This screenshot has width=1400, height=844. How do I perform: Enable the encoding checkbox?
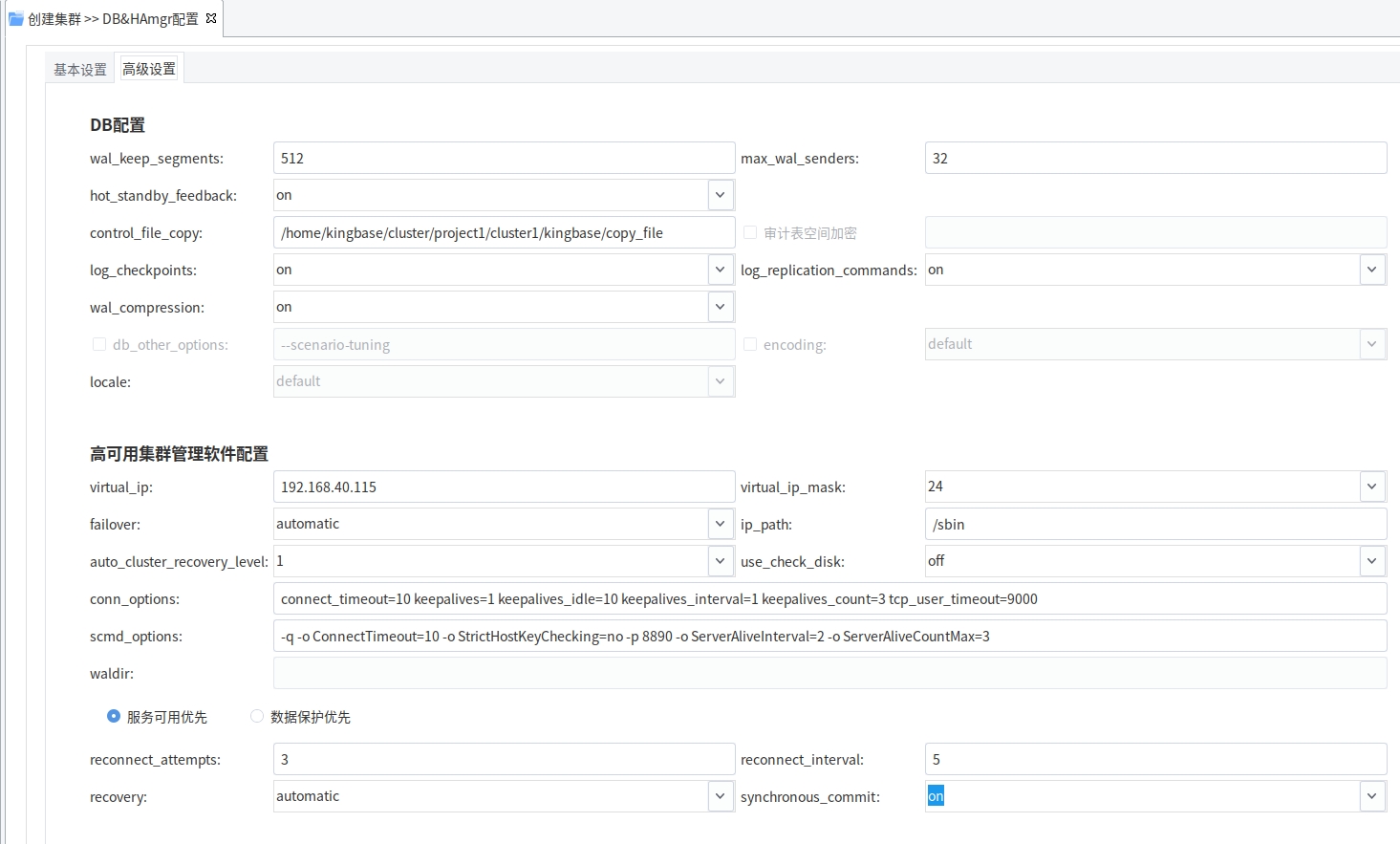click(x=750, y=344)
